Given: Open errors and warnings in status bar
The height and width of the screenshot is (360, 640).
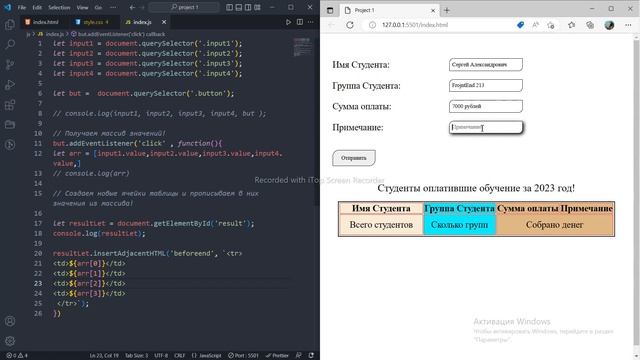Looking at the screenshot, I should 17,356.
